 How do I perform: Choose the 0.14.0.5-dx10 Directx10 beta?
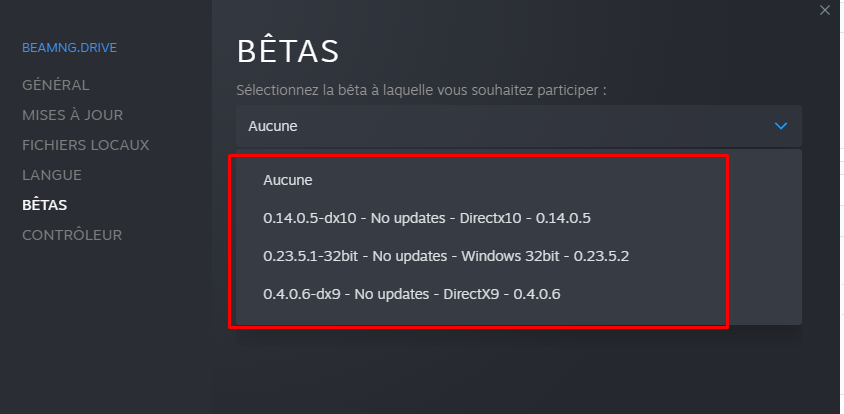point(427,218)
